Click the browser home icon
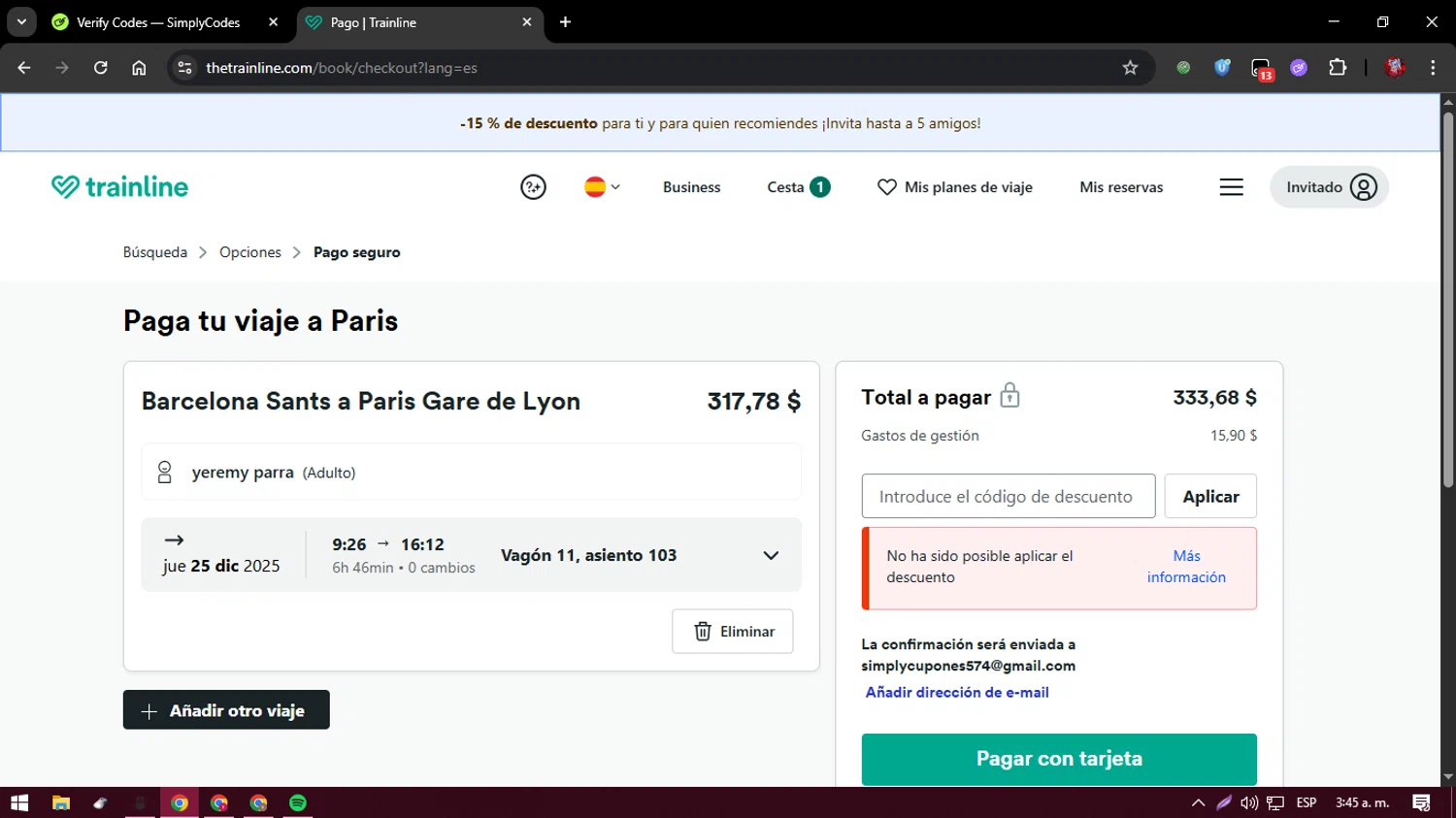1456x818 pixels. point(139,68)
